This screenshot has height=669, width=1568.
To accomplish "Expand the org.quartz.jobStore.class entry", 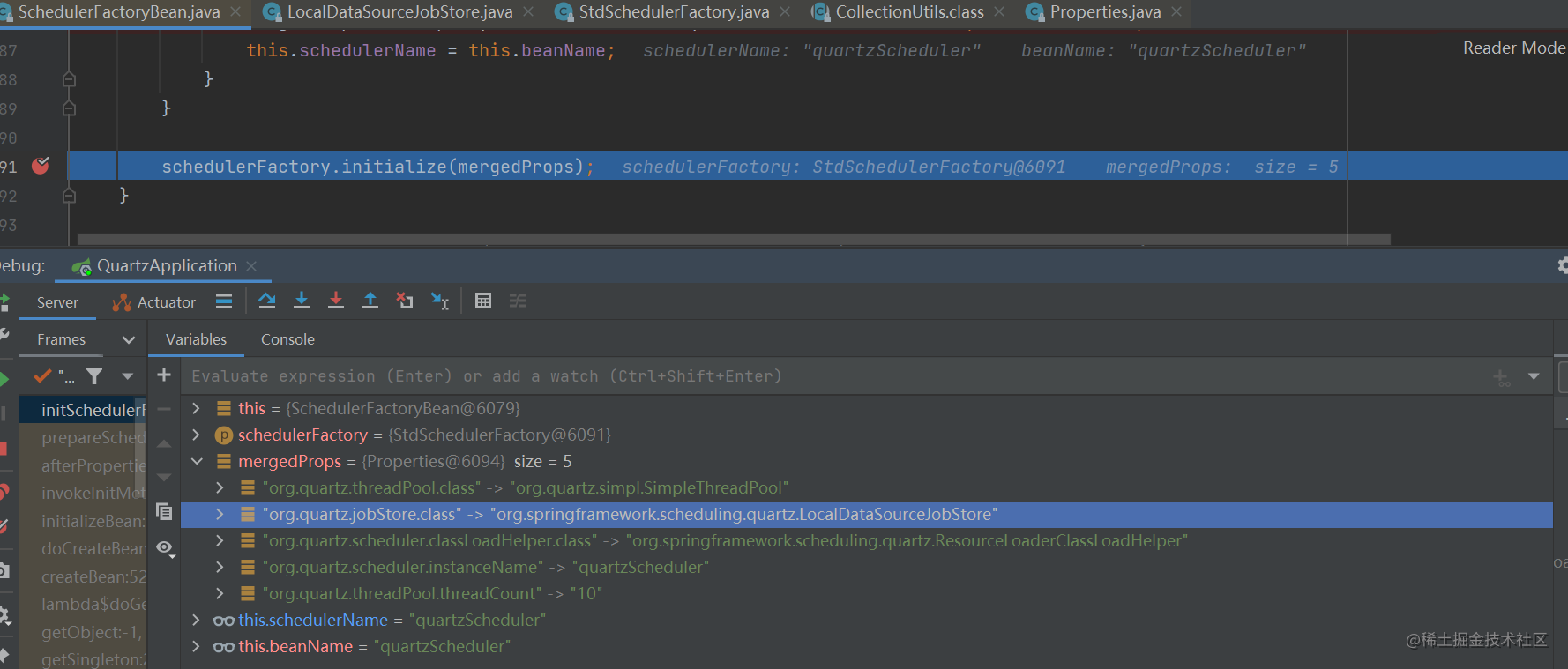I will 220,514.
